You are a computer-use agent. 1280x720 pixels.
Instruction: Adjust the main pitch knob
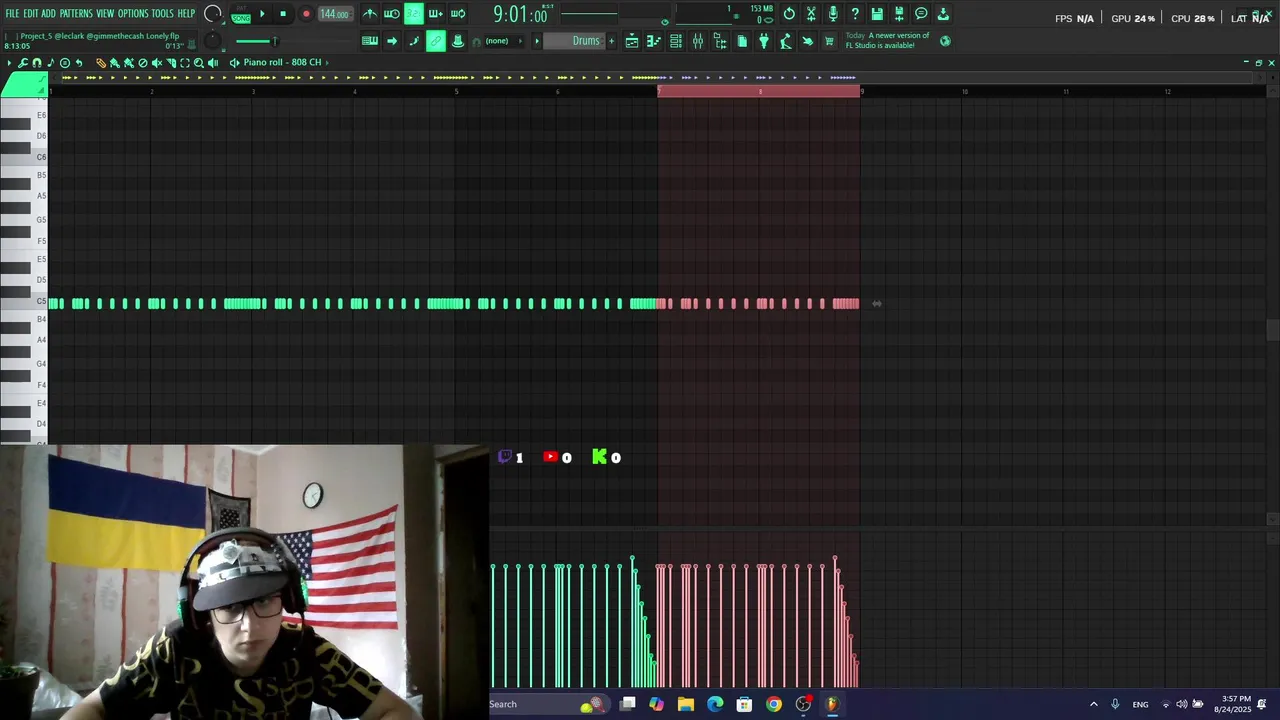[x=212, y=41]
